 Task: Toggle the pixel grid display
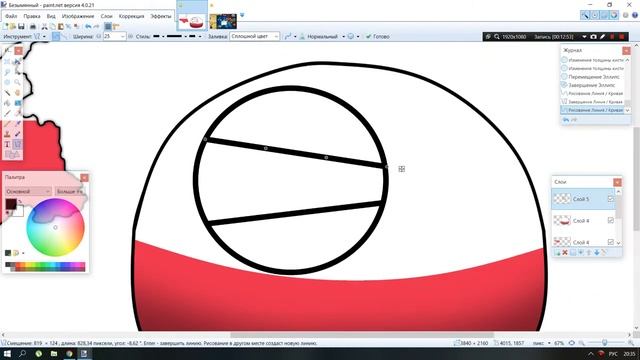pos(108,27)
